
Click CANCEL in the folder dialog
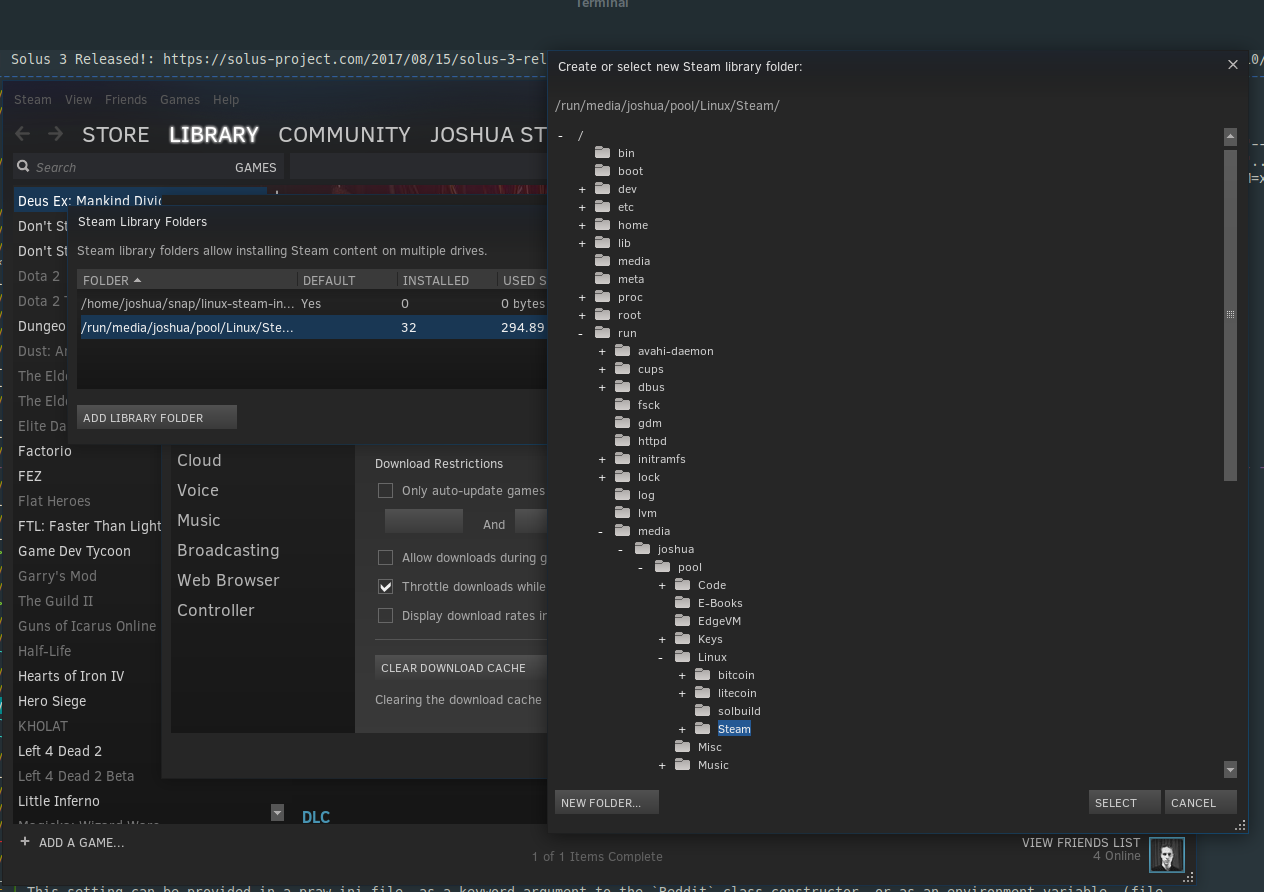1201,802
